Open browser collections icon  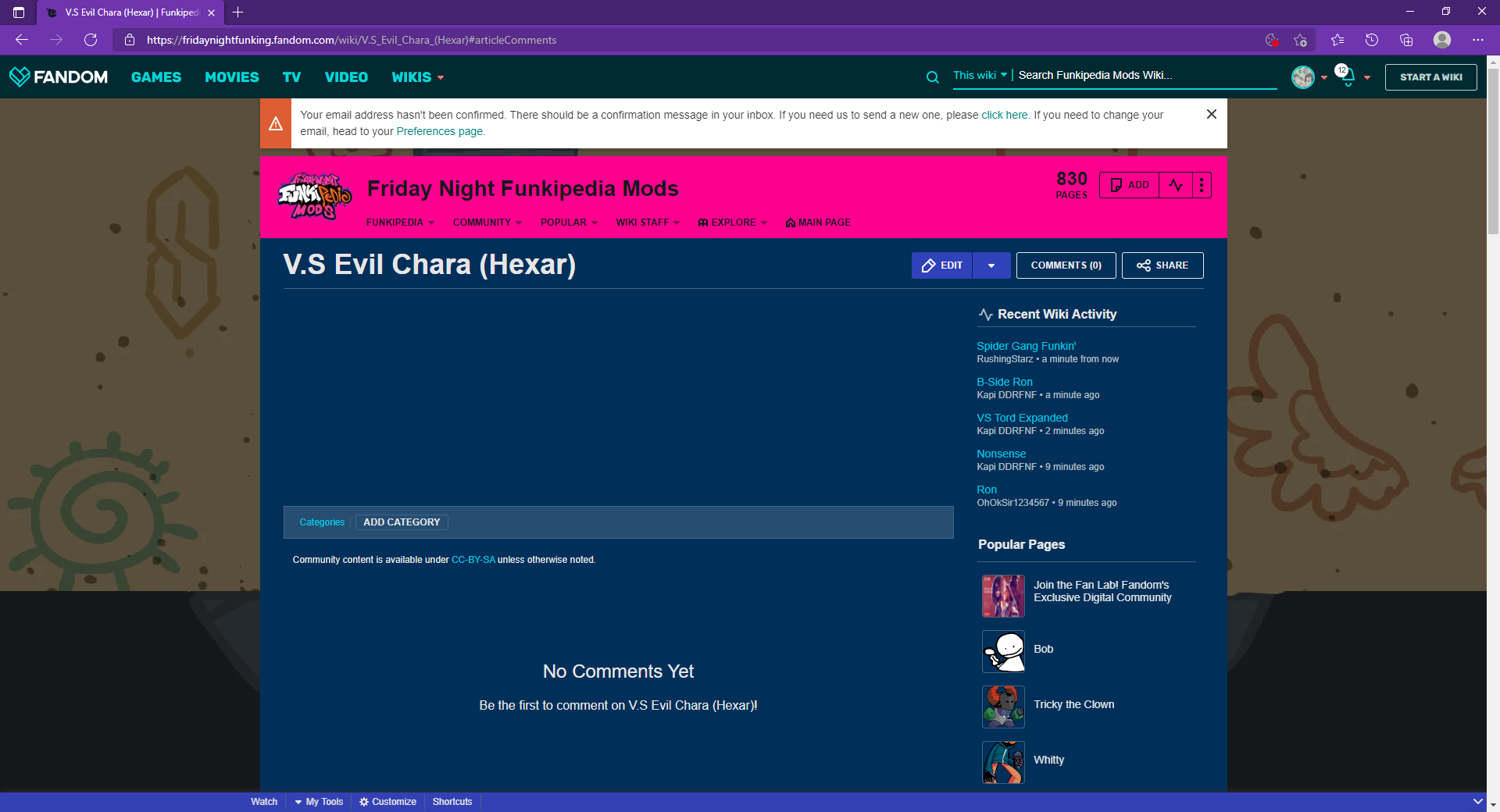[1406, 40]
